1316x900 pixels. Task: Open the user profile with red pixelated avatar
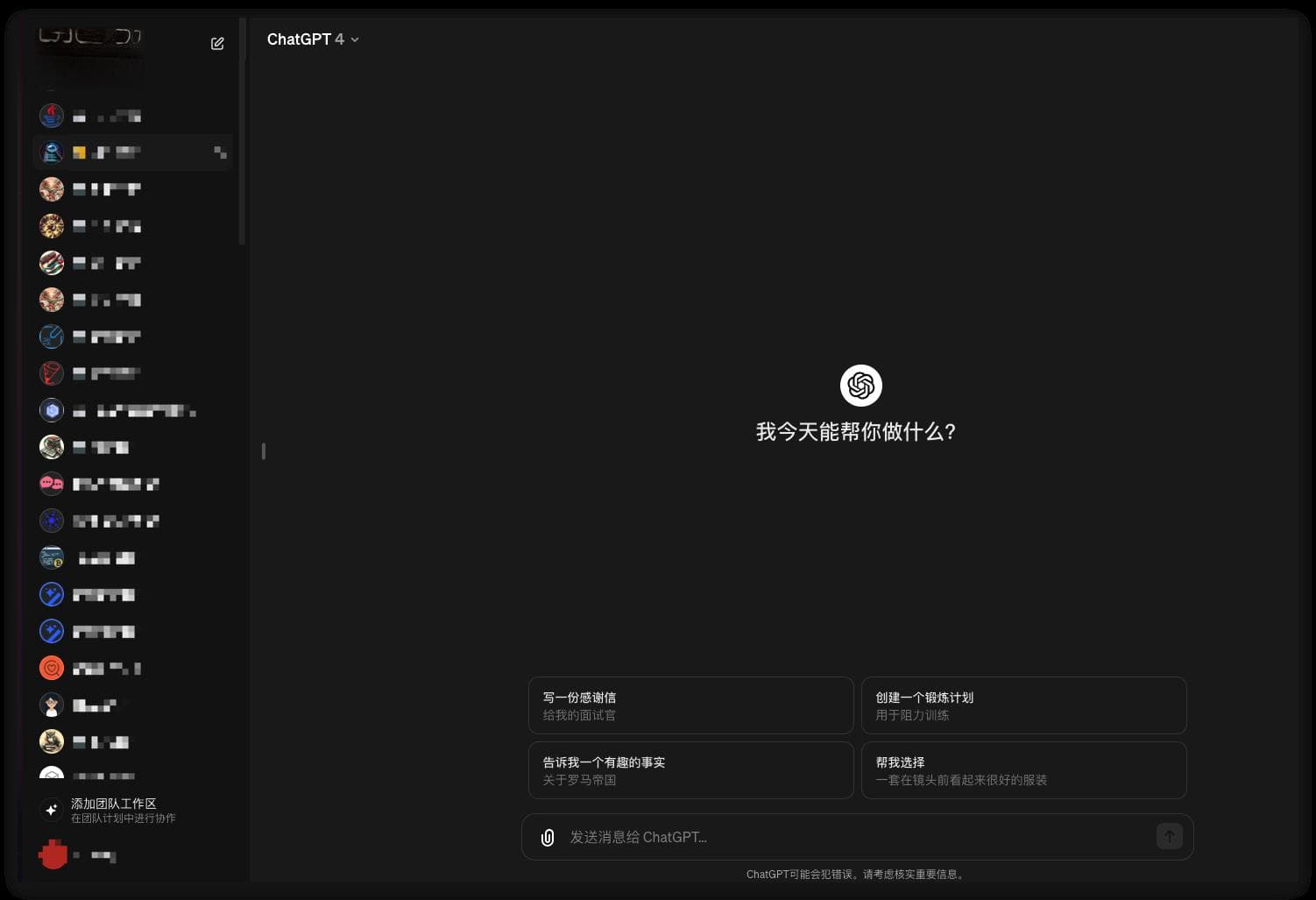tap(133, 854)
